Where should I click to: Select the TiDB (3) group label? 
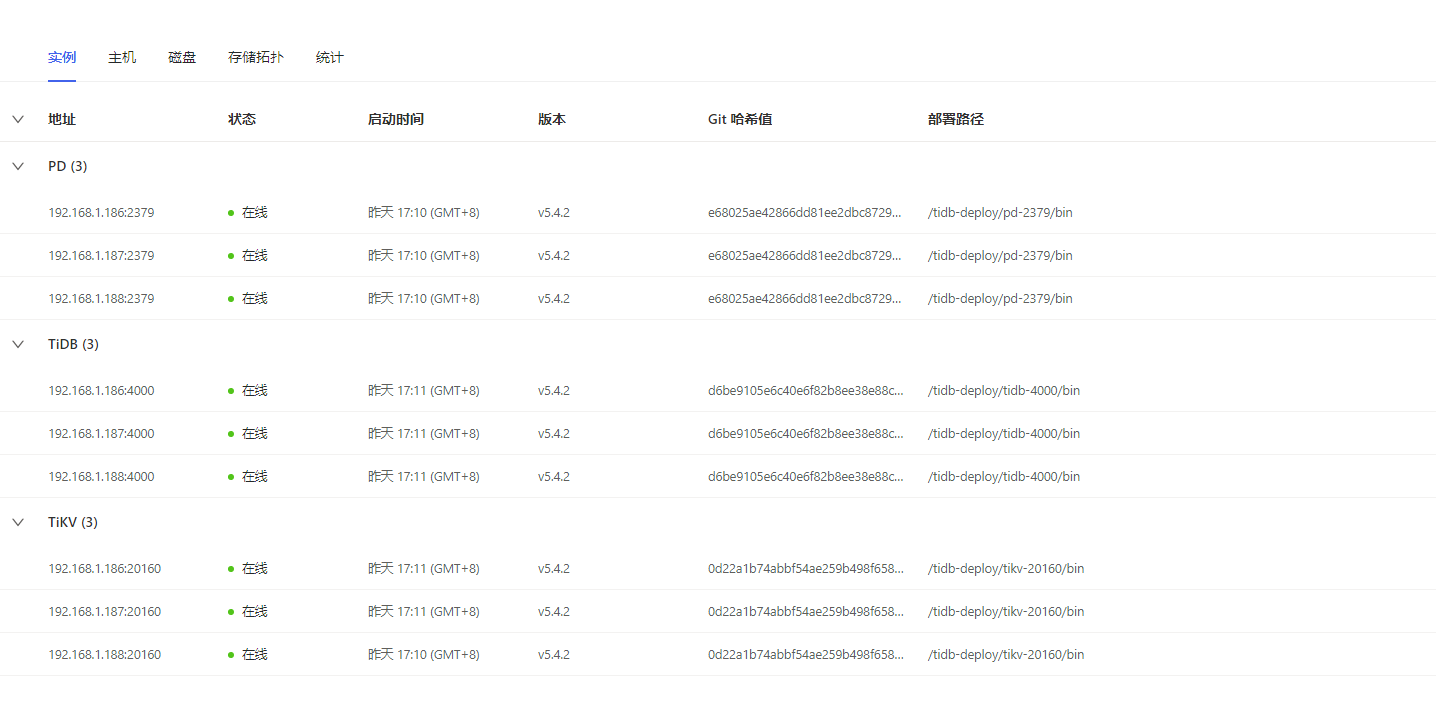point(73,344)
